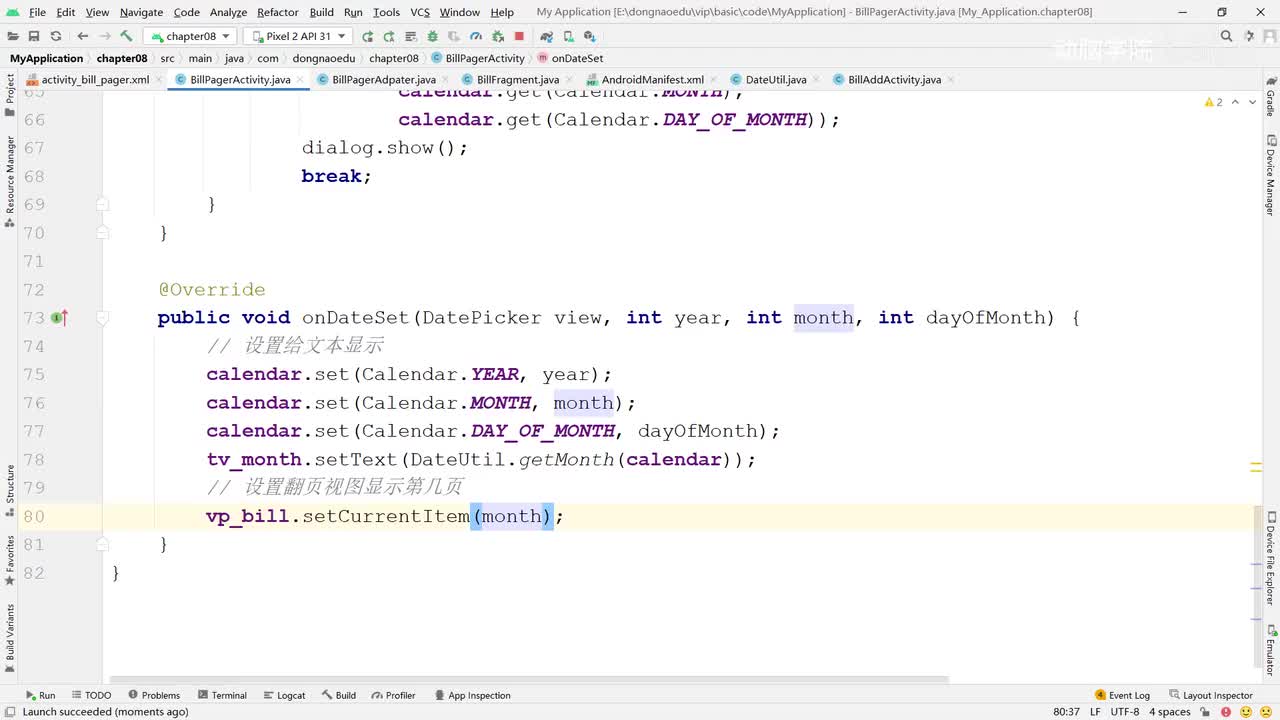Screen dimensions: 1280x720
Task: Click MyApplication in the breadcrumb
Action: pyautogui.click(x=46, y=58)
